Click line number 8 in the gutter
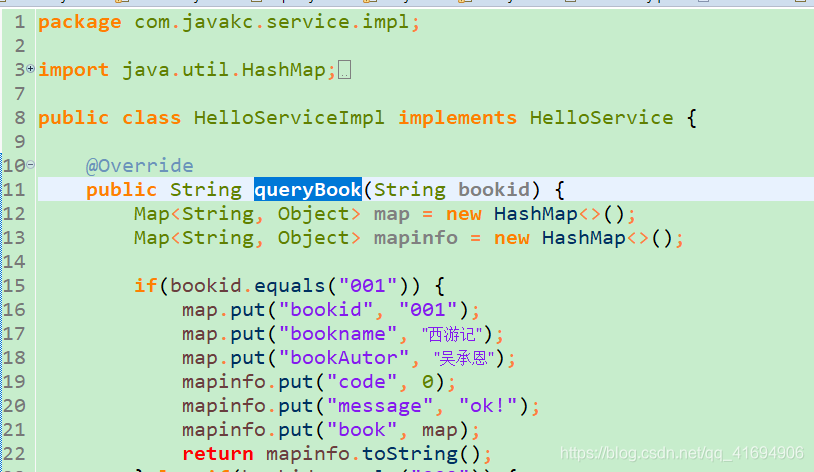Image resolution: width=814 pixels, height=472 pixels. 20,118
